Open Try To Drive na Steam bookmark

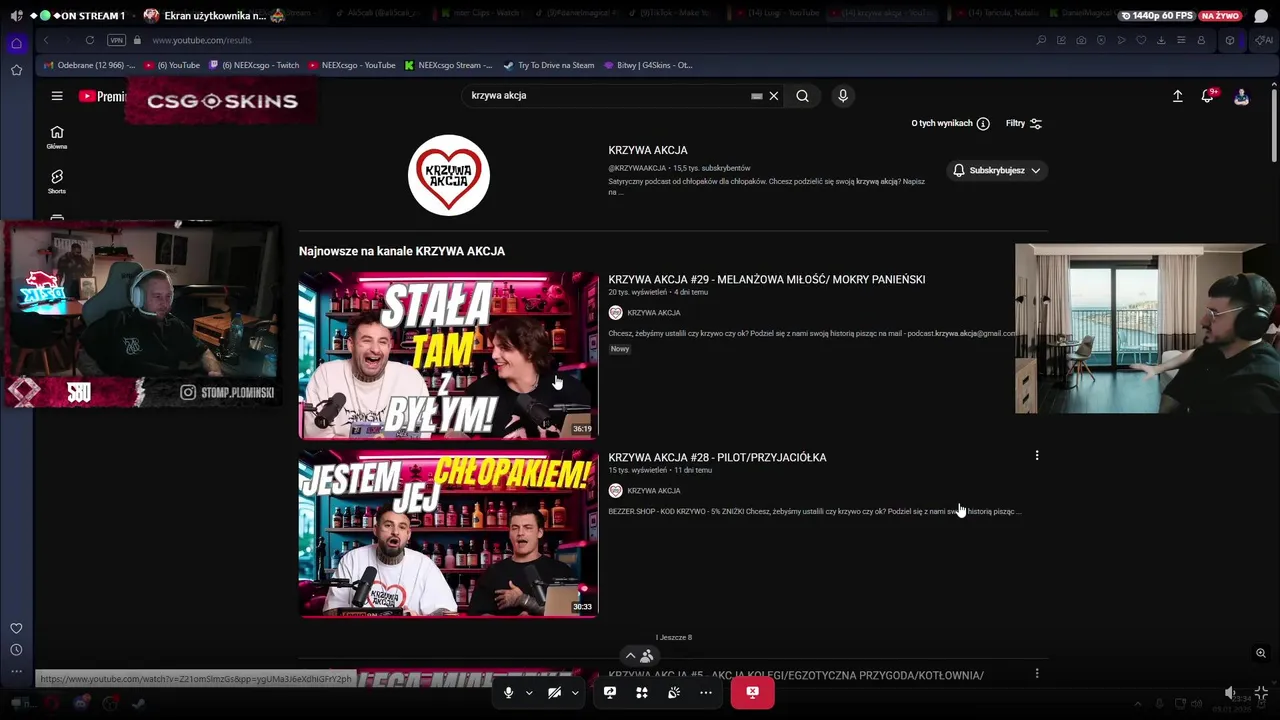pos(549,65)
